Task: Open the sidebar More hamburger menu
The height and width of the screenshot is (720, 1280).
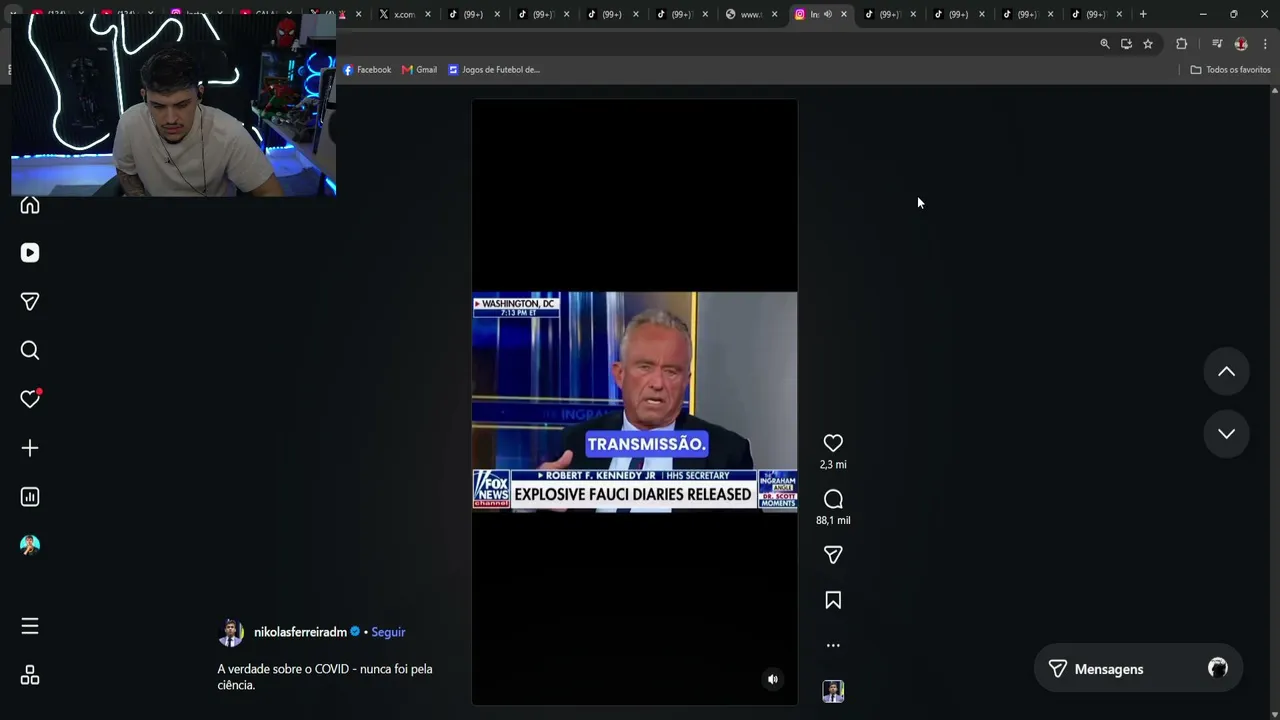Action: 30,626
